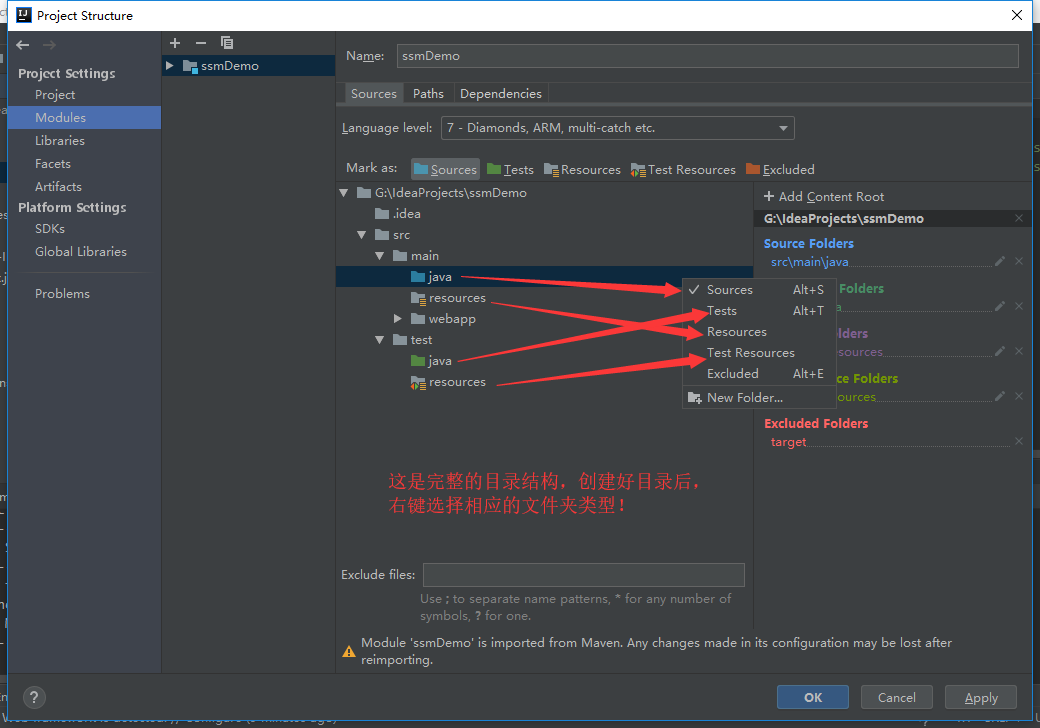Click the Apply button
The width and height of the screenshot is (1040, 728).
[981, 698]
